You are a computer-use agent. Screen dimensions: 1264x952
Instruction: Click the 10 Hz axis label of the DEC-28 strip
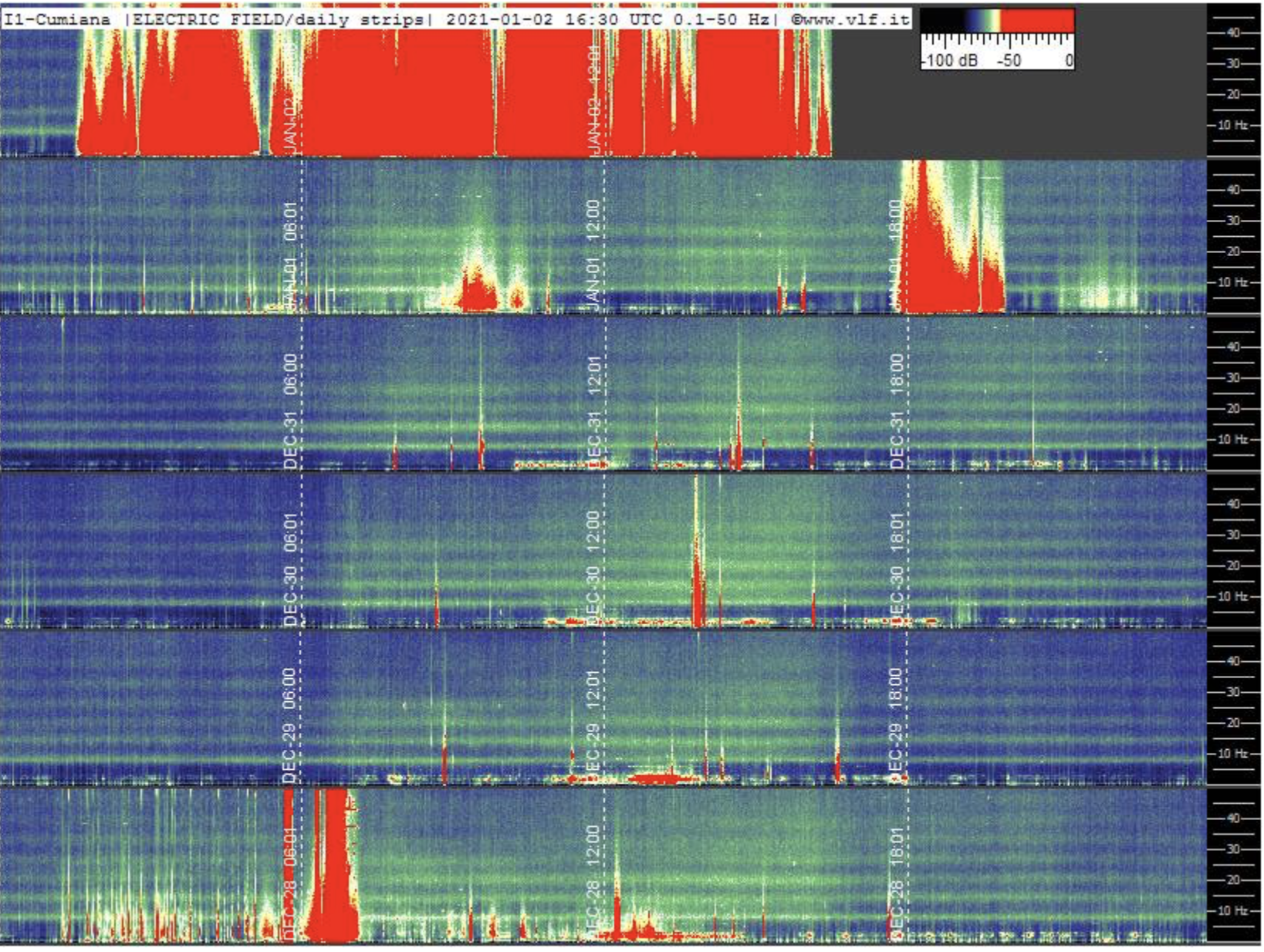1233,910
